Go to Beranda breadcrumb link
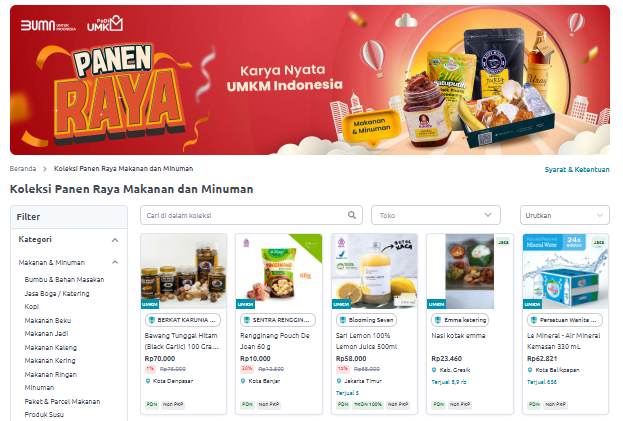The width and height of the screenshot is (623, 421). pyautogui.click(x=23, y=169)
